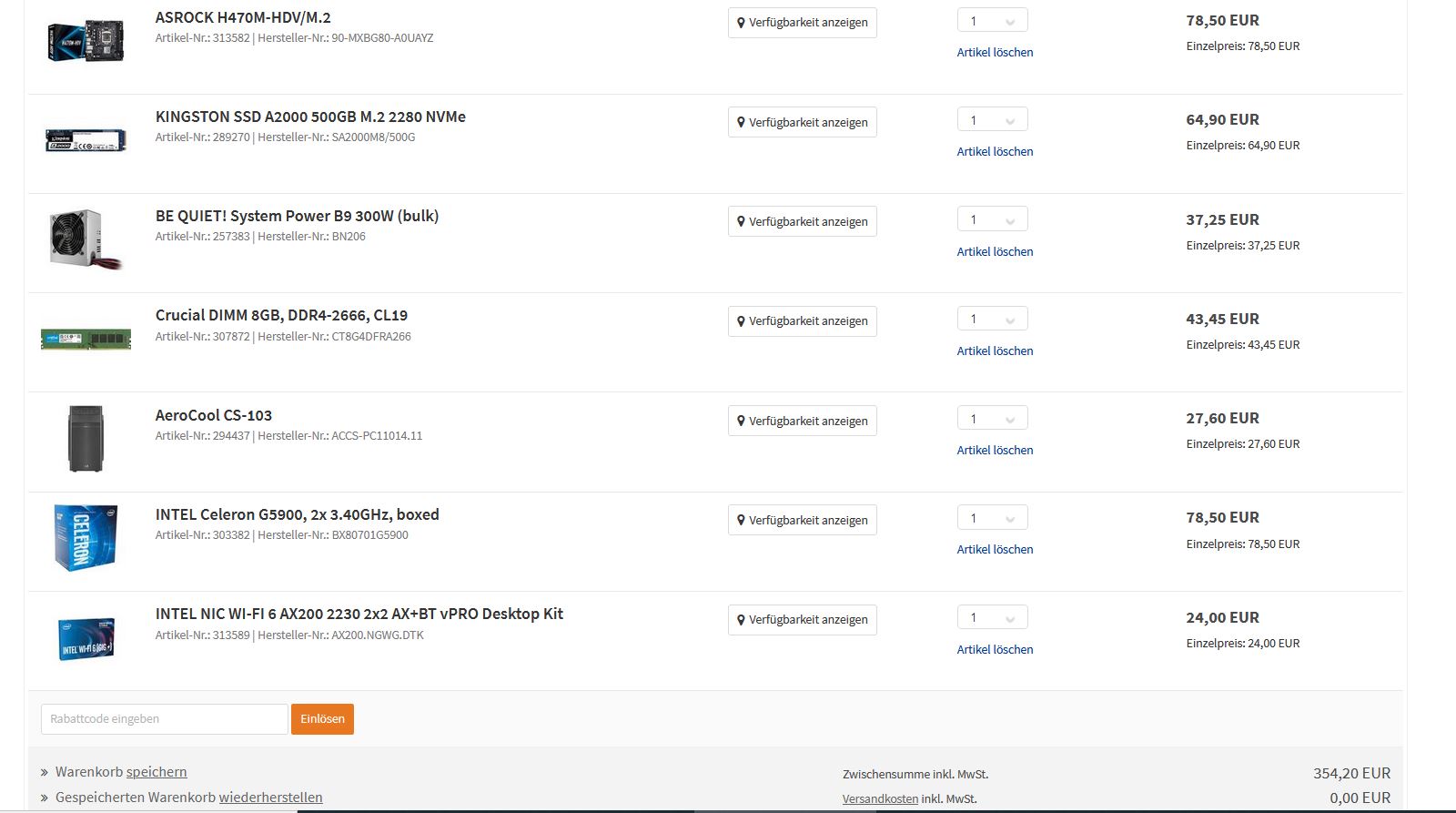This screenshot has width=1456, height=813.
Task: Open AeroCool CS-103 case thumbnail
Action: click(86, 439)
